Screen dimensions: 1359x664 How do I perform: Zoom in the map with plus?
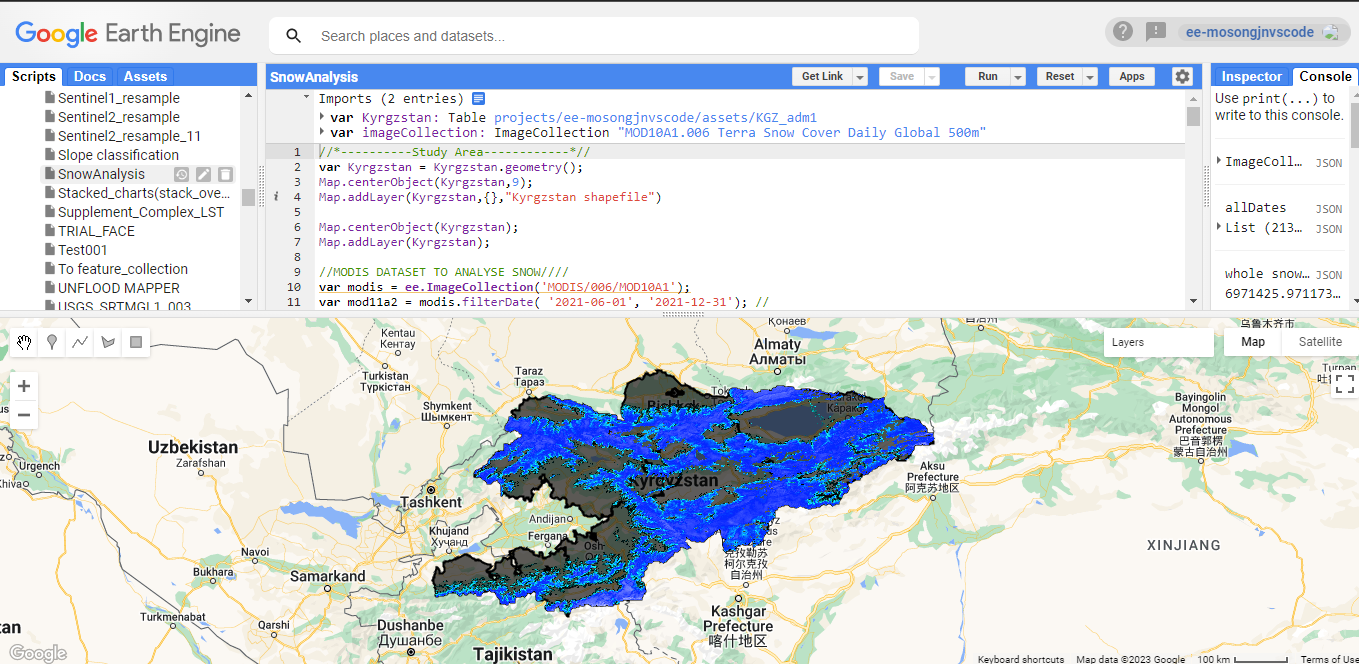click(x=24, y=386)
